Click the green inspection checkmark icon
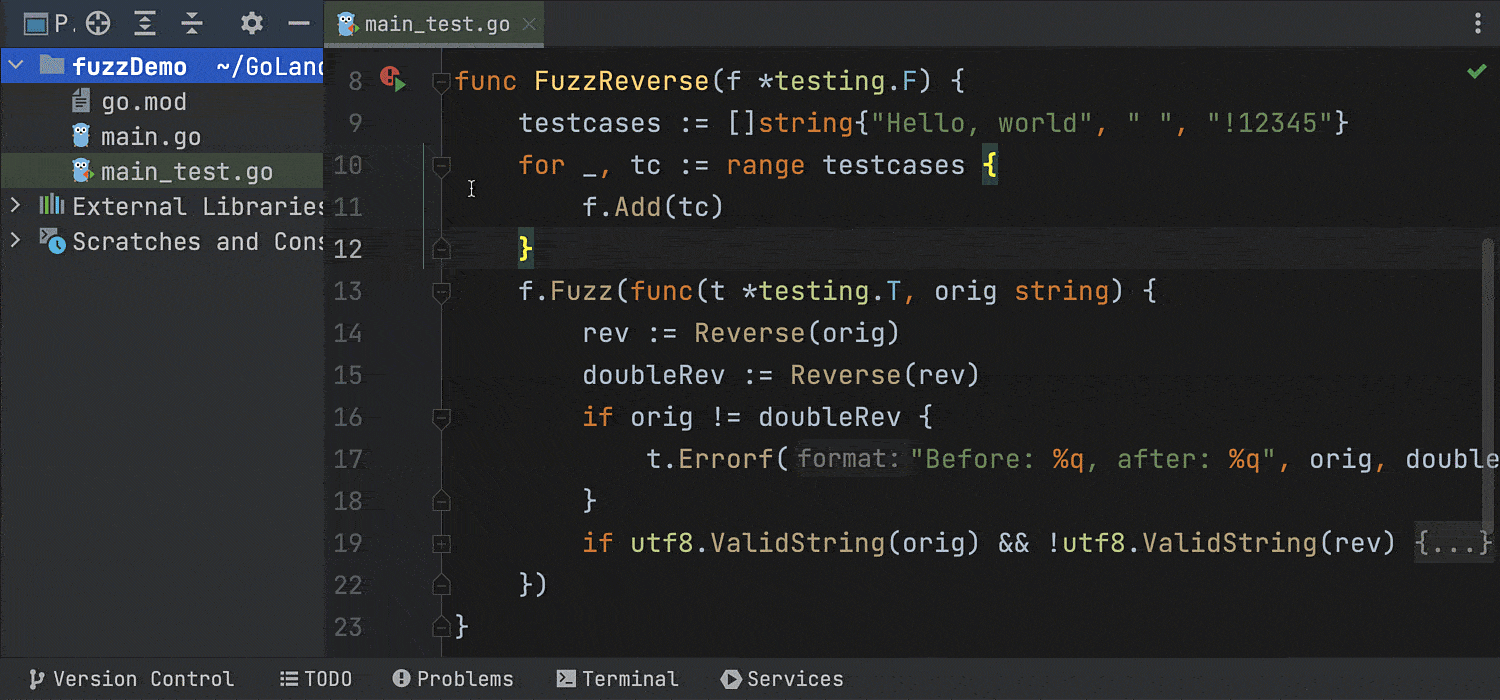The image size is (1500, 700). coord(1476,72)
